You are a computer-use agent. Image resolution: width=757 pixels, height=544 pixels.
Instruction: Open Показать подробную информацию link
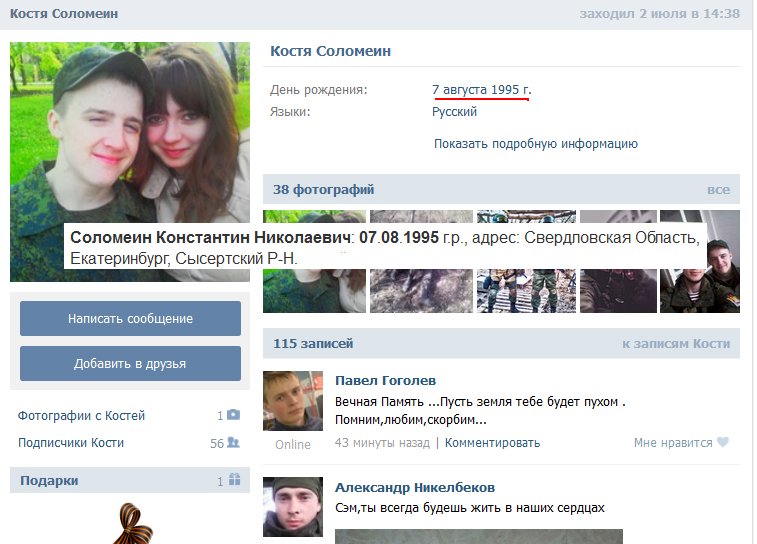coord(536,144)
